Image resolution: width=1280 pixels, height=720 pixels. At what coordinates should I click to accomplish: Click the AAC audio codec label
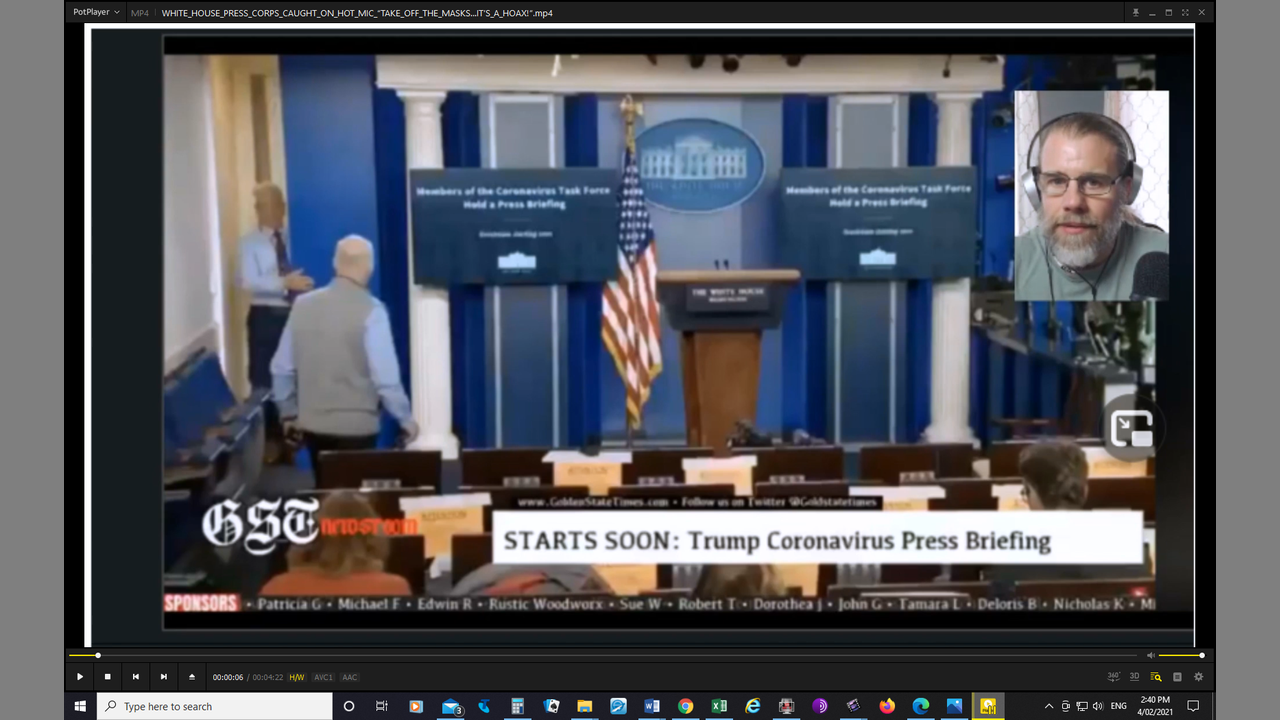[x=350, y=677]
